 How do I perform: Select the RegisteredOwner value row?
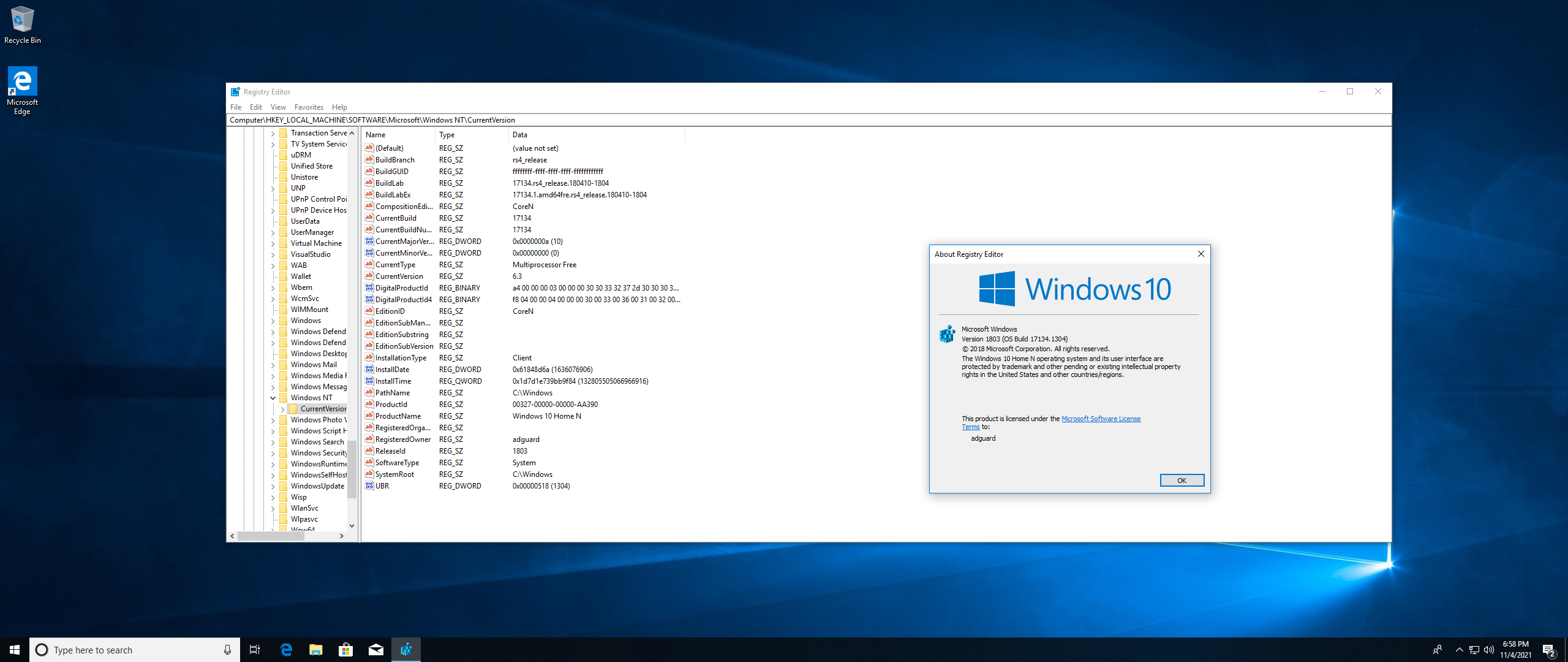524,439
